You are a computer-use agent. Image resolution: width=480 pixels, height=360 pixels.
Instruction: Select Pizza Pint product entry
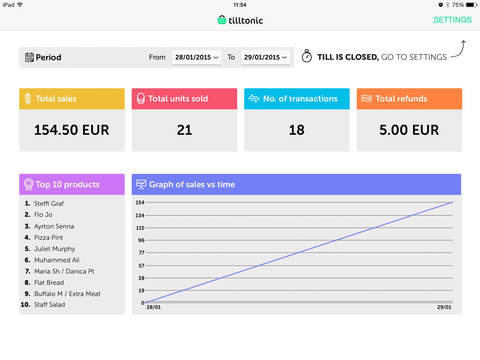pyautogui.click(x=49, y=237)
